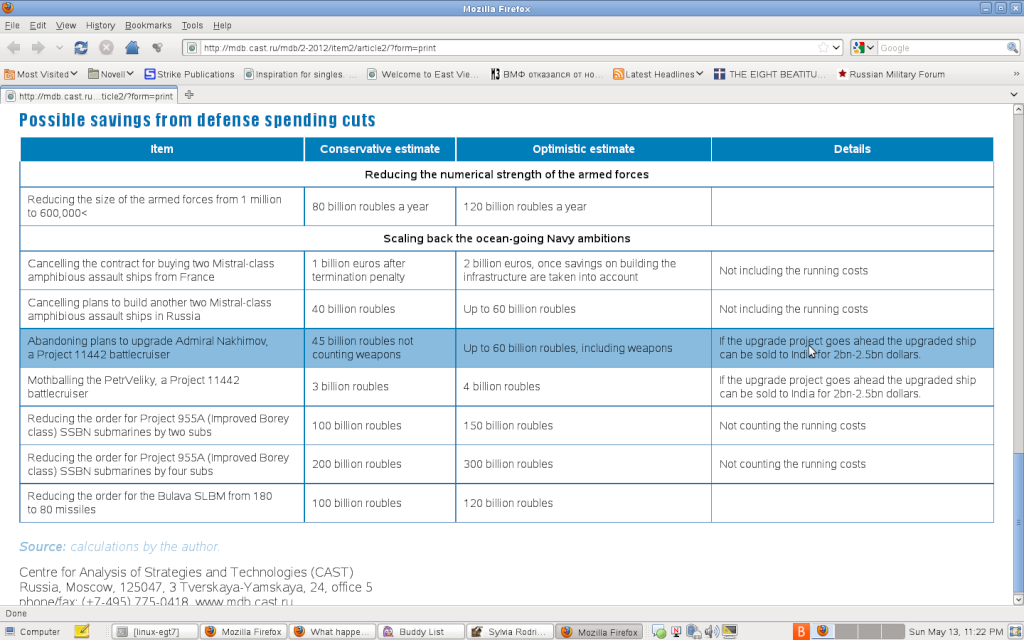The width and height of the screenshot is (1024, 640).
Task: Click the Google search input field
Action: pyautogui.click(x=941, y=48)
